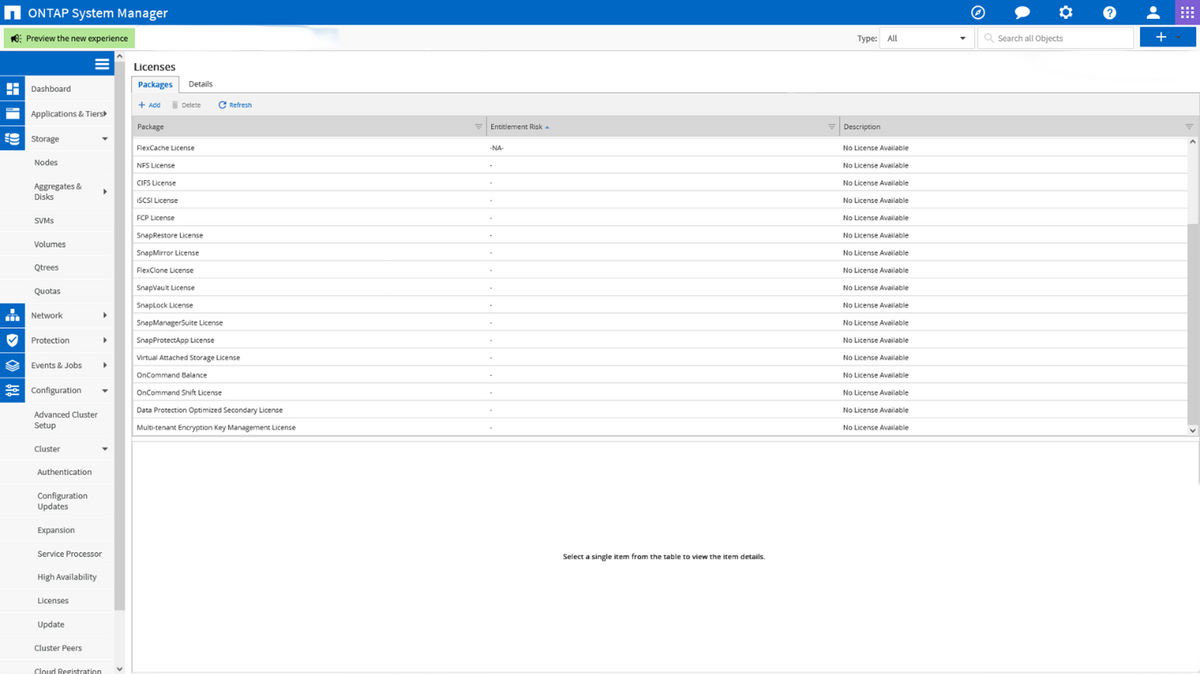The width and height of the screenshot is (1200, 674).
Task: Open the Description column filter icon
Action: 1189,127
